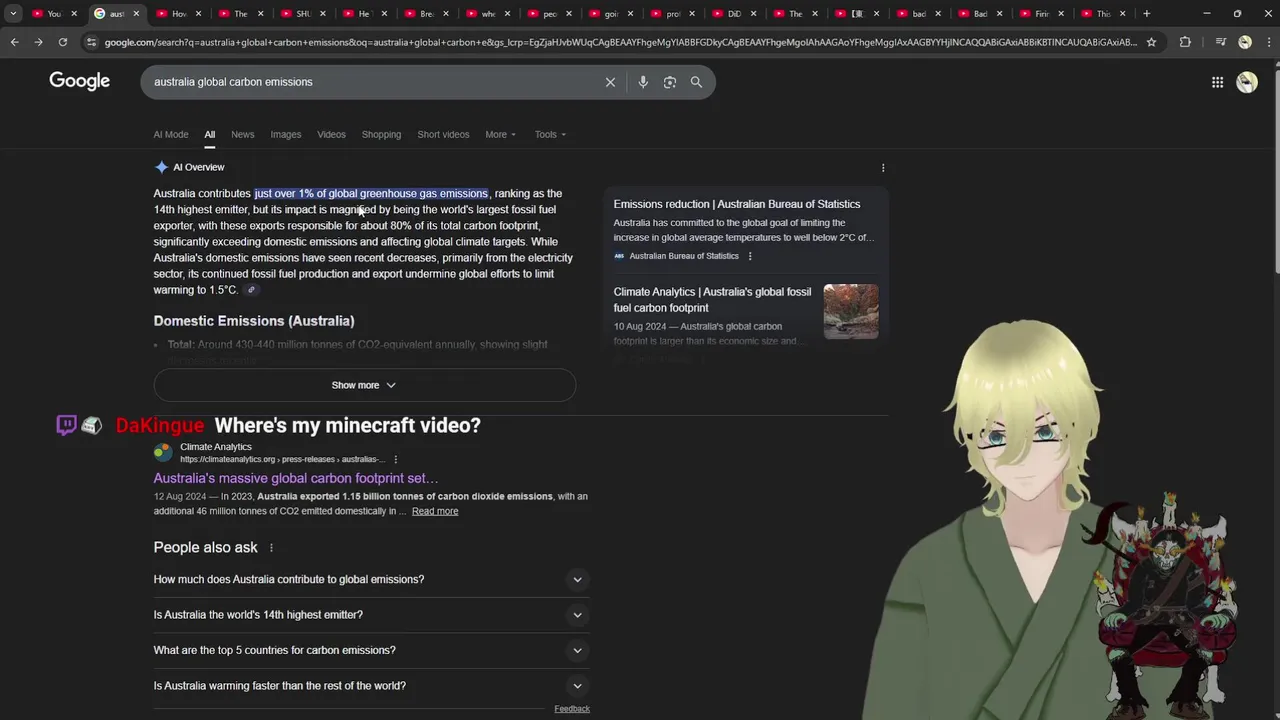Reload the current page
1280x720 pixels.
click(x=62, y=42)
